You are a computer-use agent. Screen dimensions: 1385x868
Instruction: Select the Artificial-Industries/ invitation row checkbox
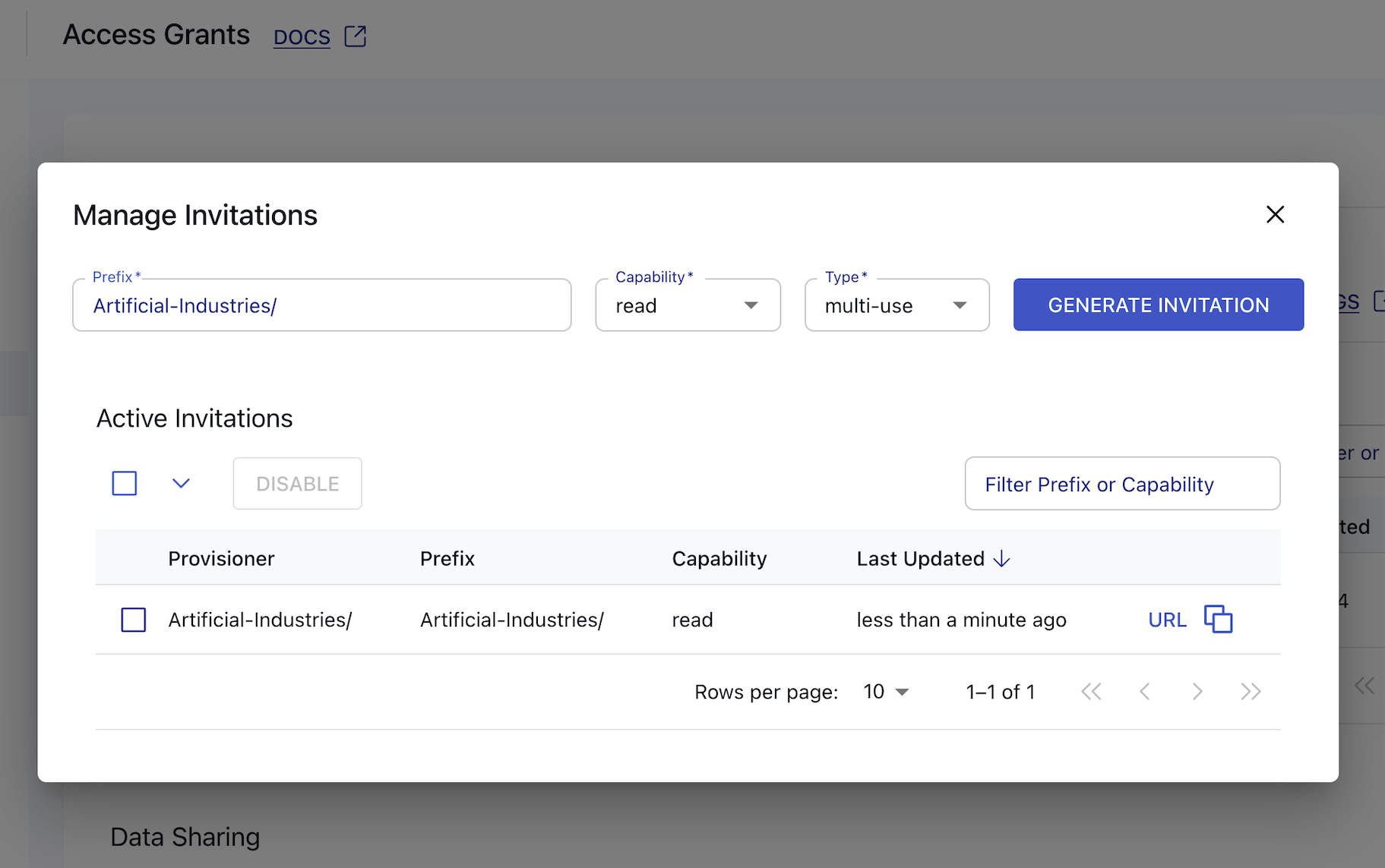tap(134, 620)
